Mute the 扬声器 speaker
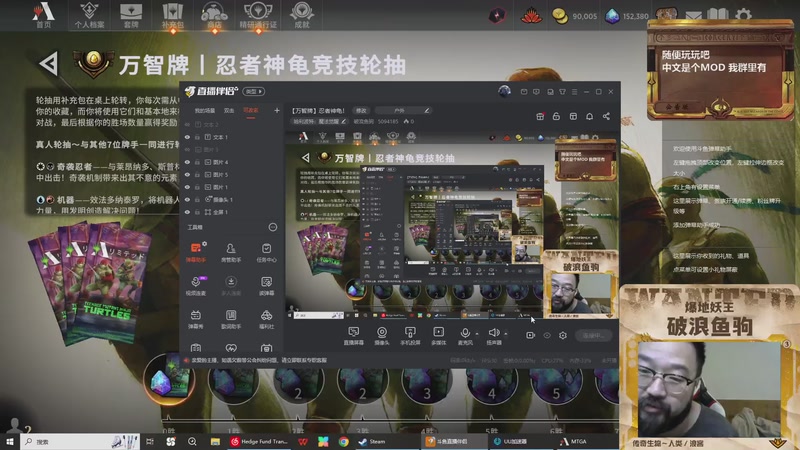This screenshot has width=800, height=450. [493, 336]
